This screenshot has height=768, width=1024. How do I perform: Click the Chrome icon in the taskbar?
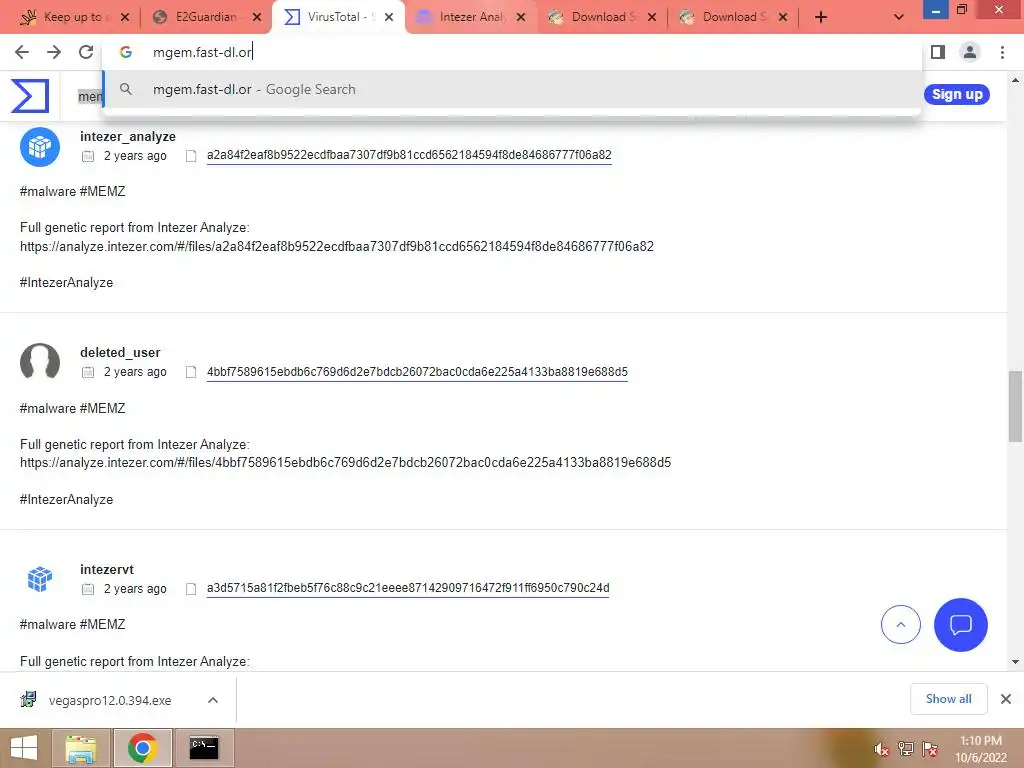point(142,748)
